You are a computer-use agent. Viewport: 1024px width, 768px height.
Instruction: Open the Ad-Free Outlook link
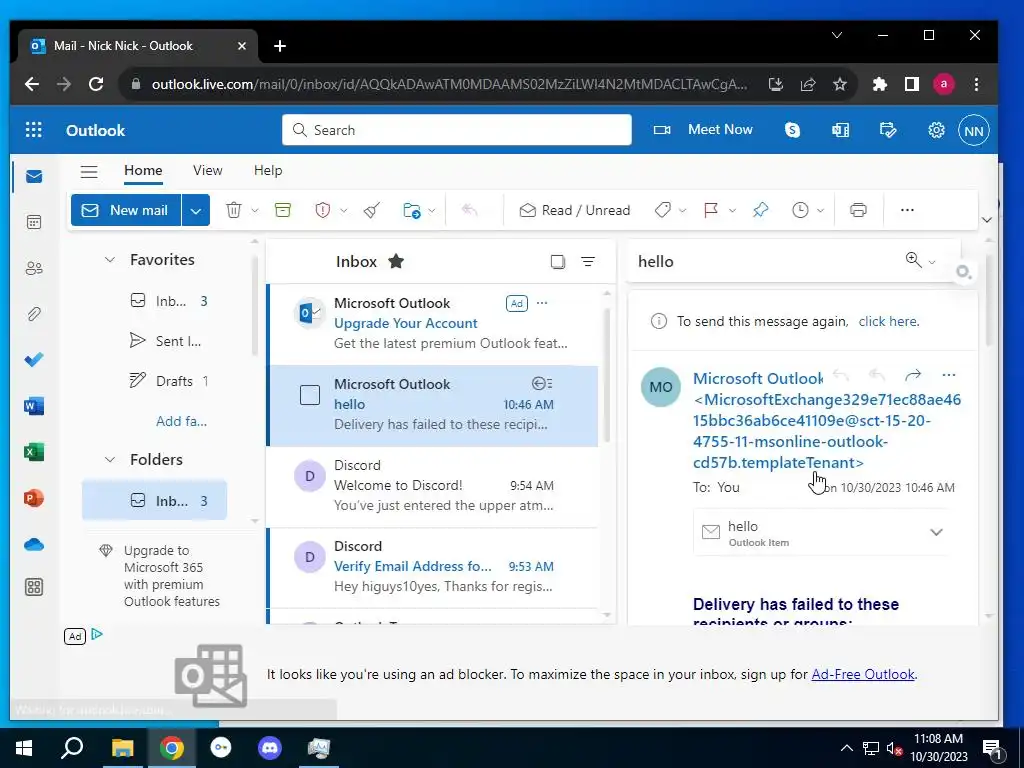click(x=863, y=675)
